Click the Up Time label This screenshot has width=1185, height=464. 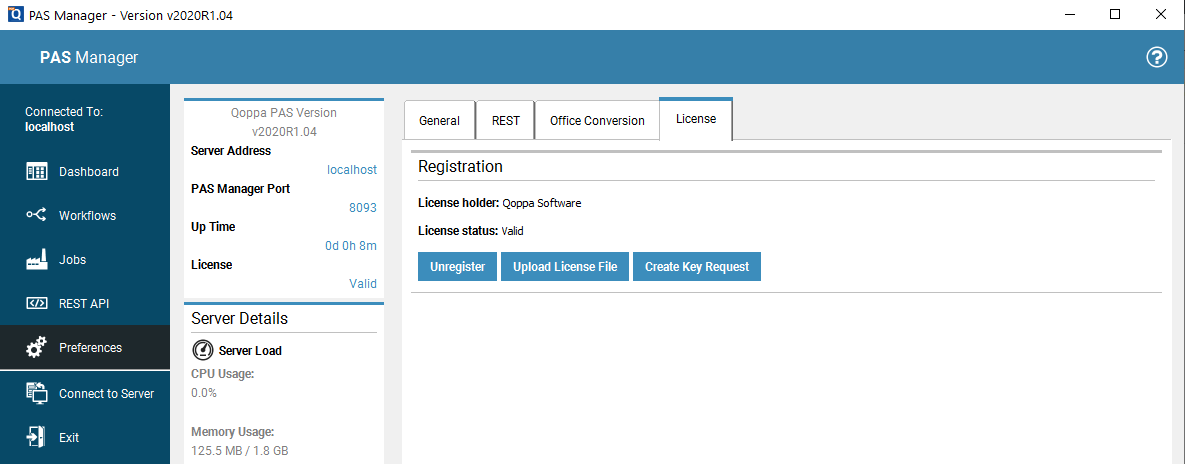click(x=213, y=227)
